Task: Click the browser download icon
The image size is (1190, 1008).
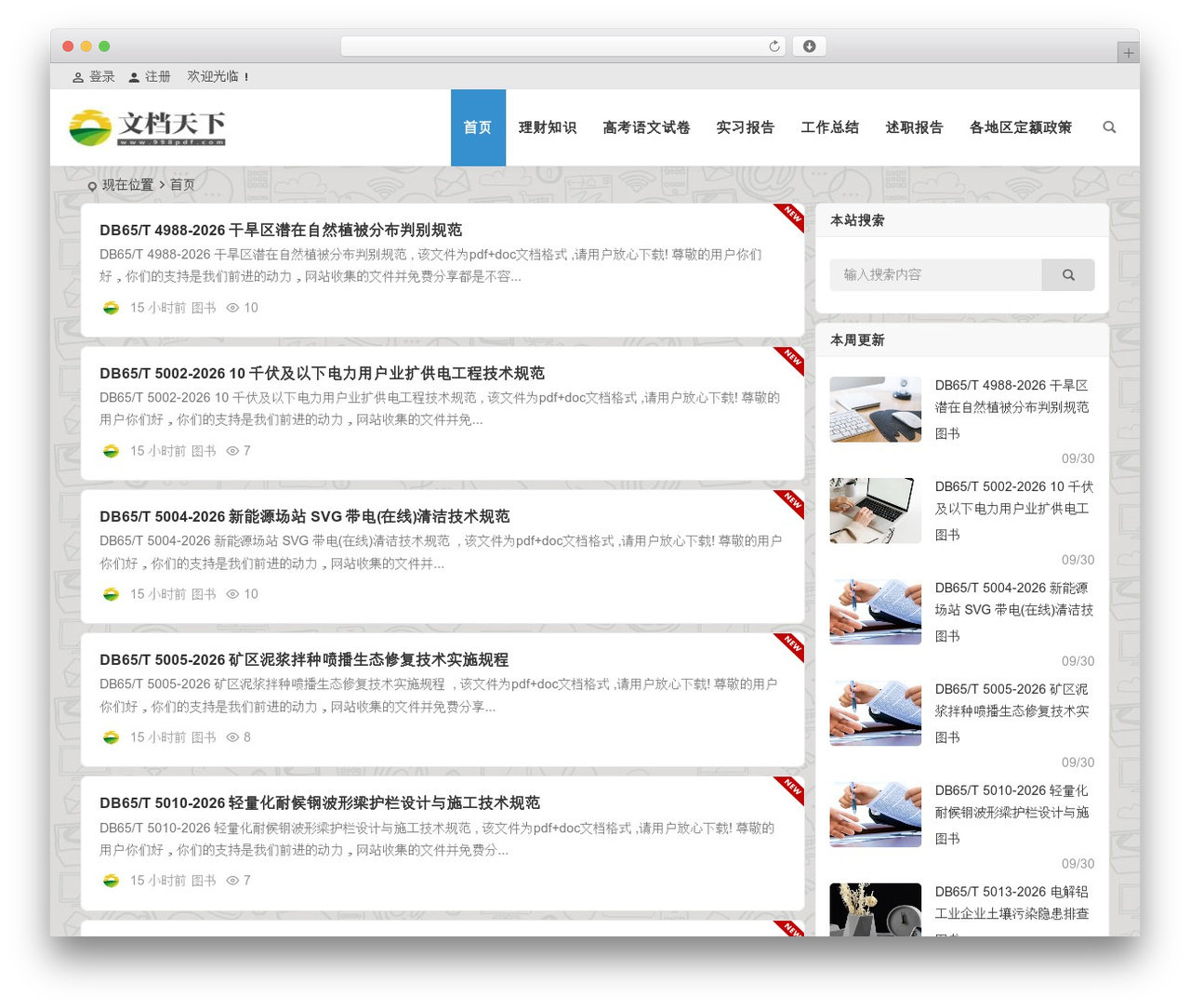Action: tap(809, 46)
